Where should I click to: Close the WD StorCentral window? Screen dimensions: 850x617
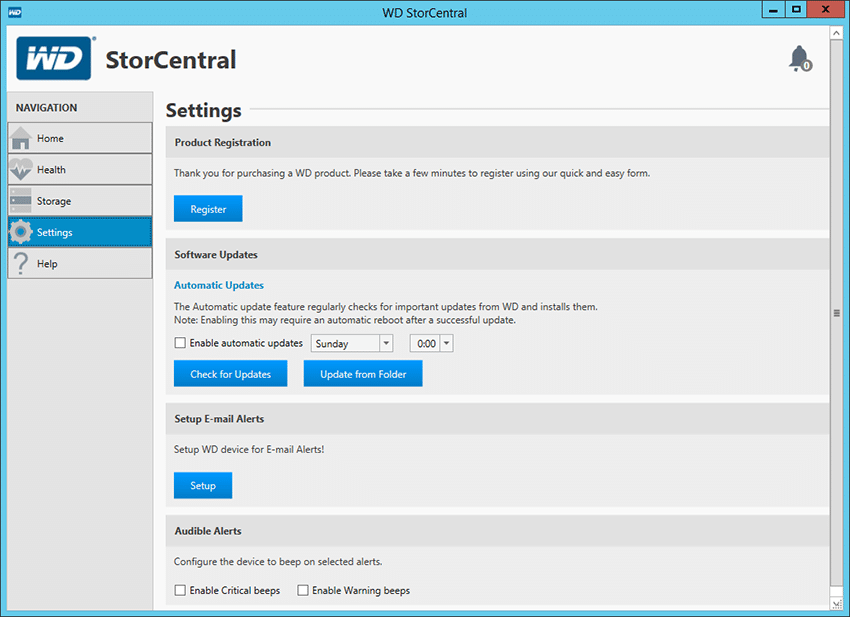click(826, 10)
